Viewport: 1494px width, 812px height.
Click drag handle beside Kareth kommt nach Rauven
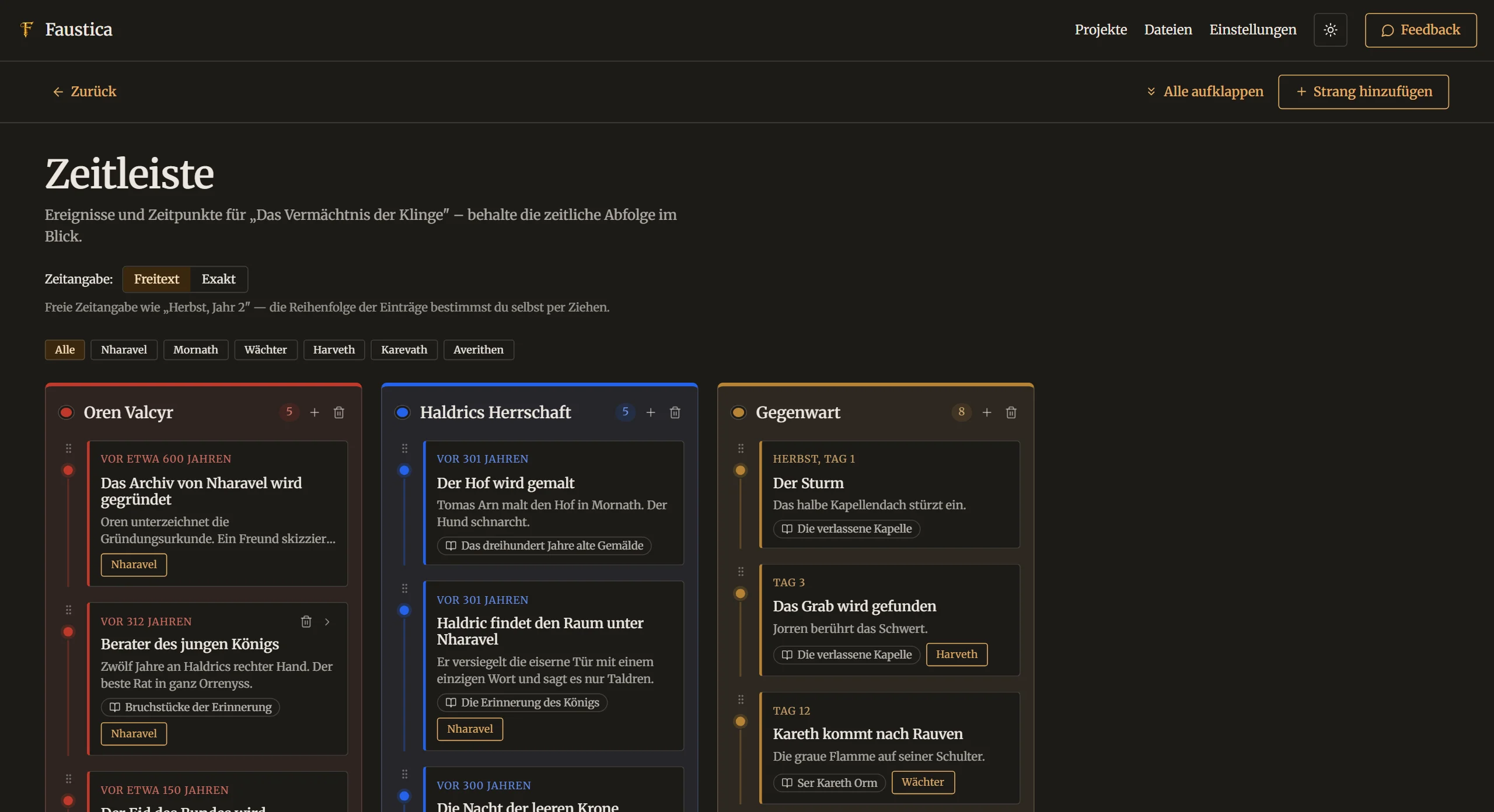[741, 699]
